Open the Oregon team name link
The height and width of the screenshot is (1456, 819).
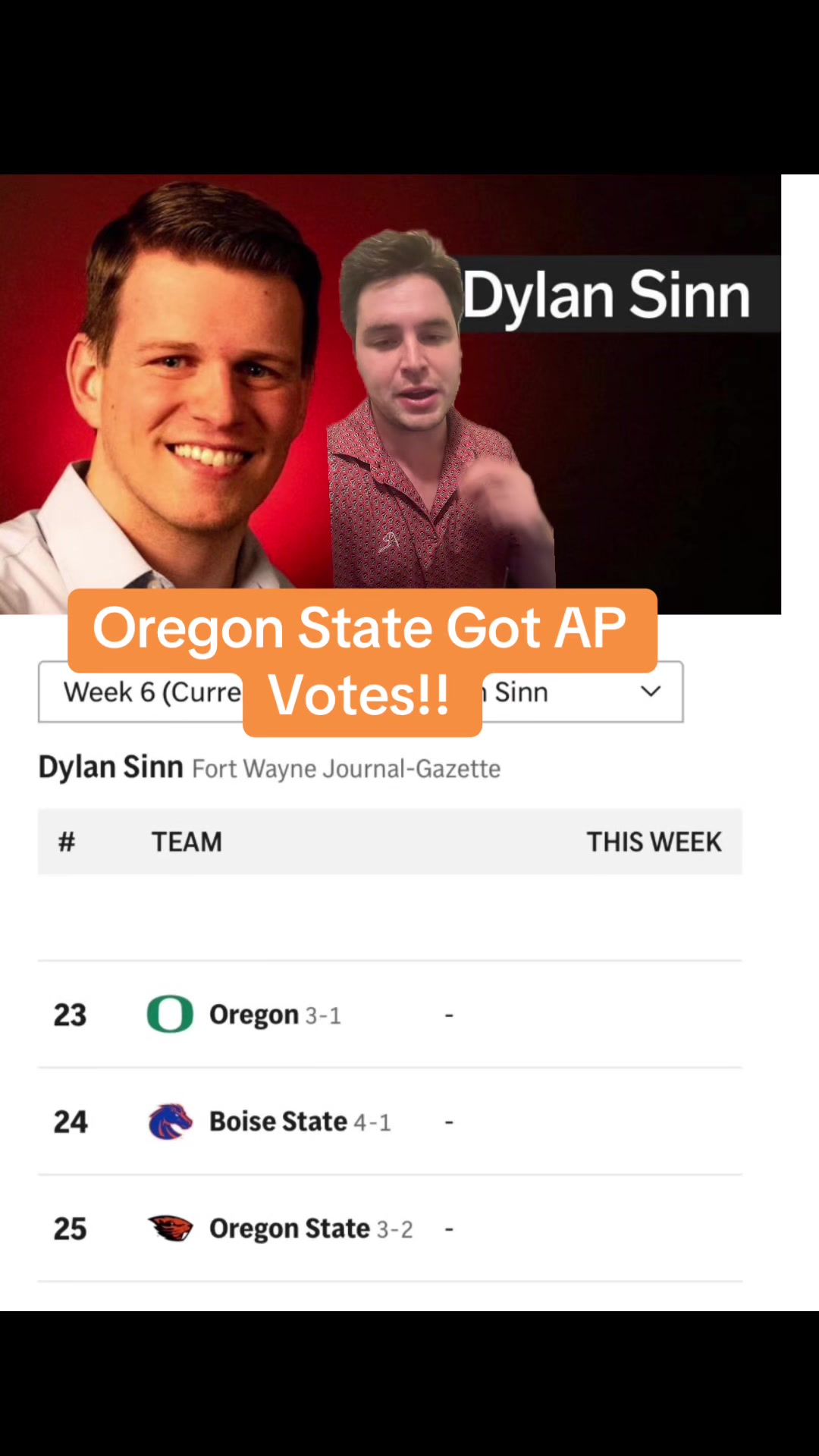pyautogui.click(x=254, y=1015)
